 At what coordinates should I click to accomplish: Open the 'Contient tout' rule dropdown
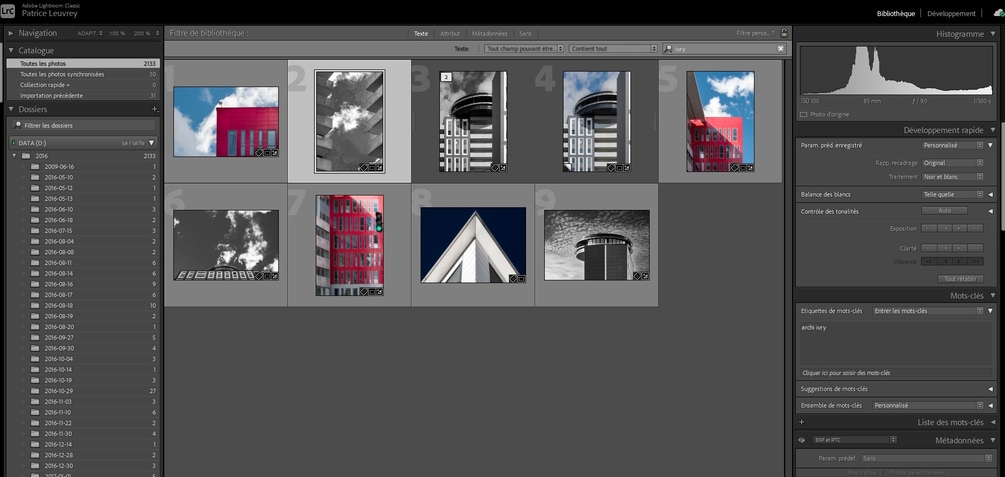click(x=615, y=48)
